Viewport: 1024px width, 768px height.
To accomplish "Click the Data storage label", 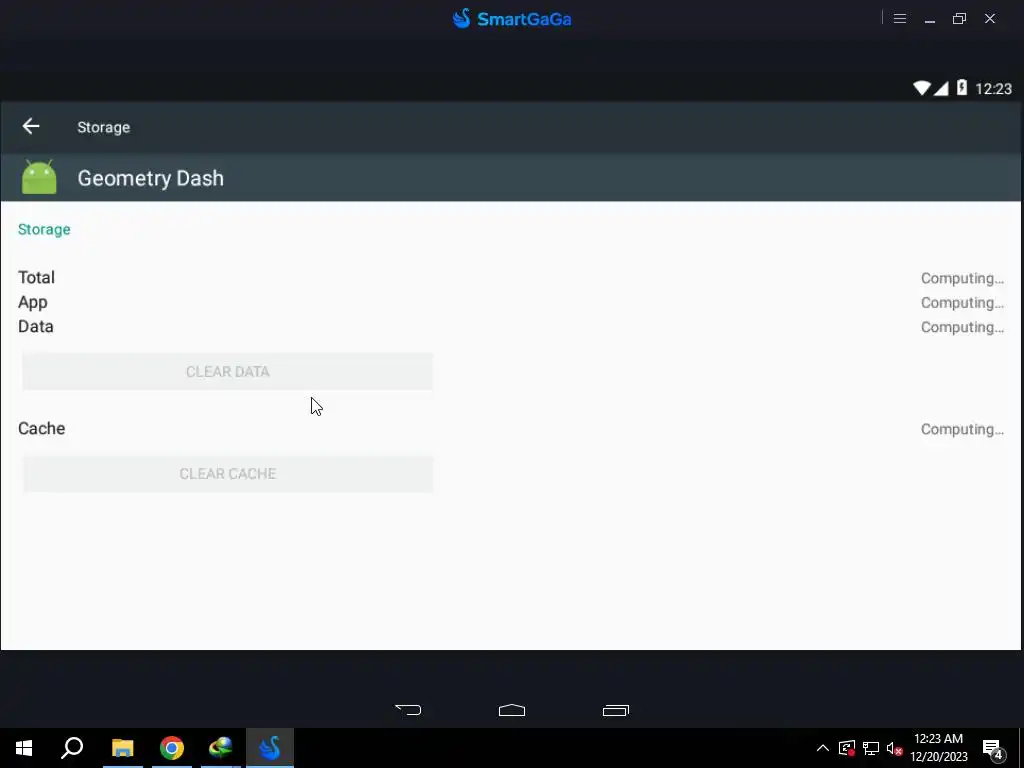I will [x=36, y=327].
